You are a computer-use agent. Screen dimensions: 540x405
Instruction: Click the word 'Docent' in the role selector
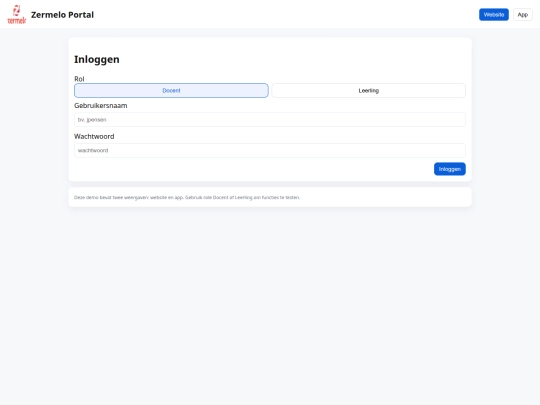pyautogui.click(x=171, y=91)
